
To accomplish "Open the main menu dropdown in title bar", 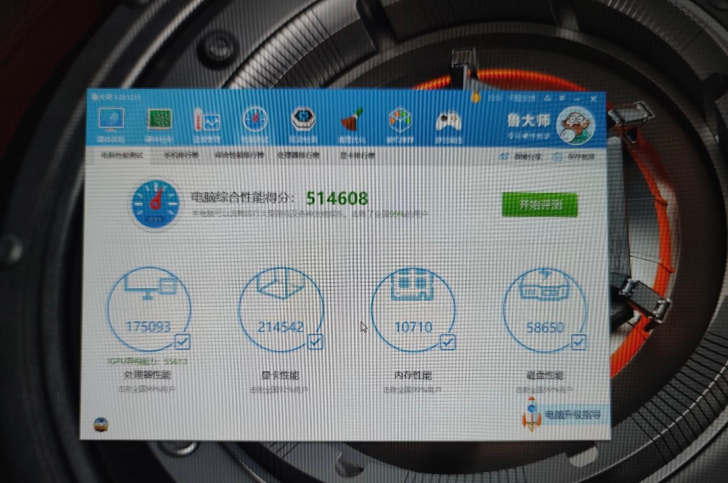I will [562, 98].
